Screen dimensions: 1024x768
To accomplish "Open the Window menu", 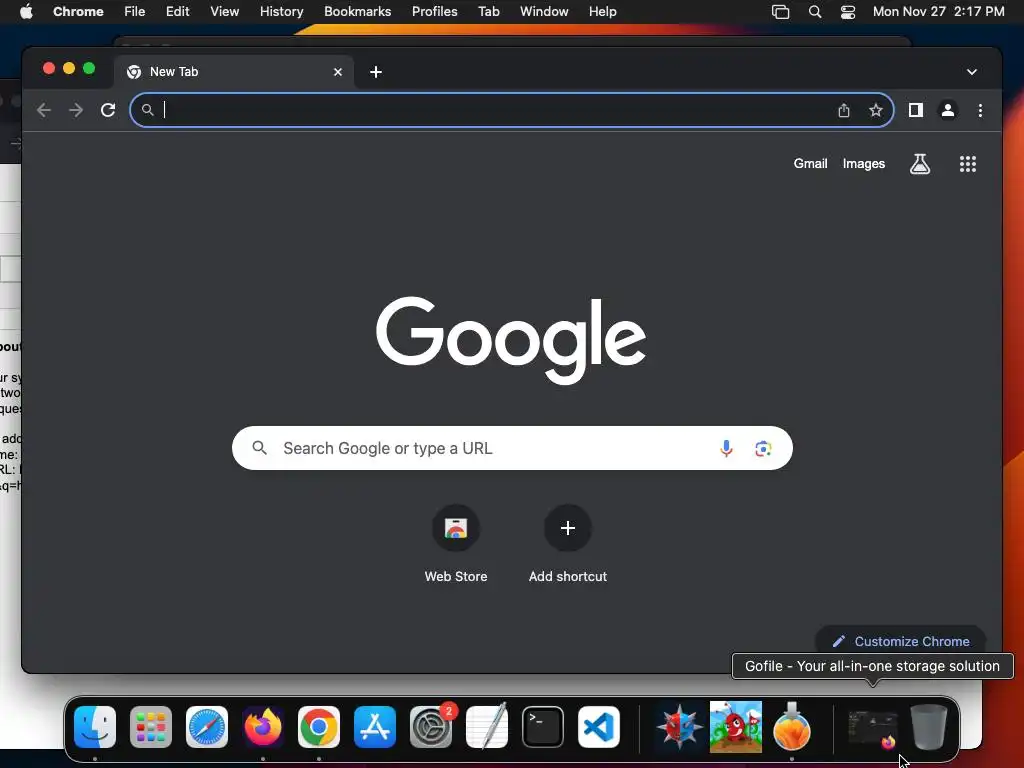I will pos(544,12).
